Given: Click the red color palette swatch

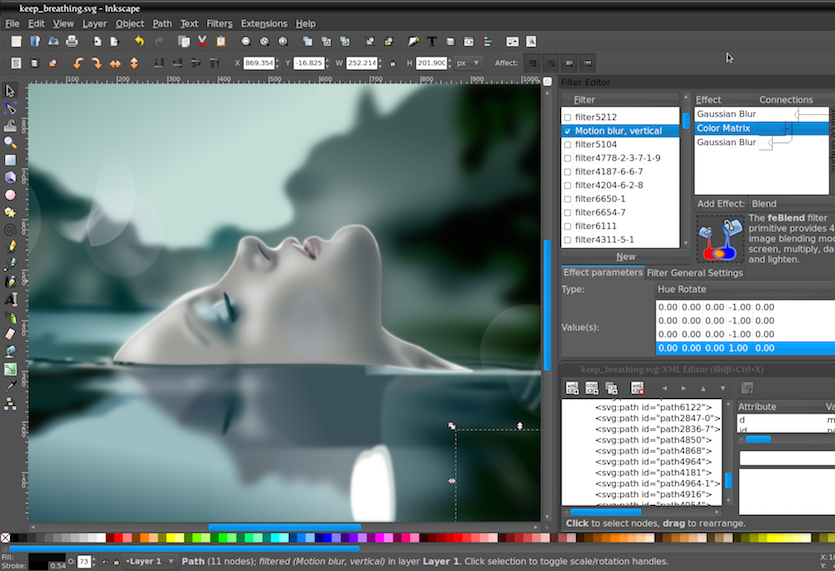Looking at the screenshot, I should [118, 538].
